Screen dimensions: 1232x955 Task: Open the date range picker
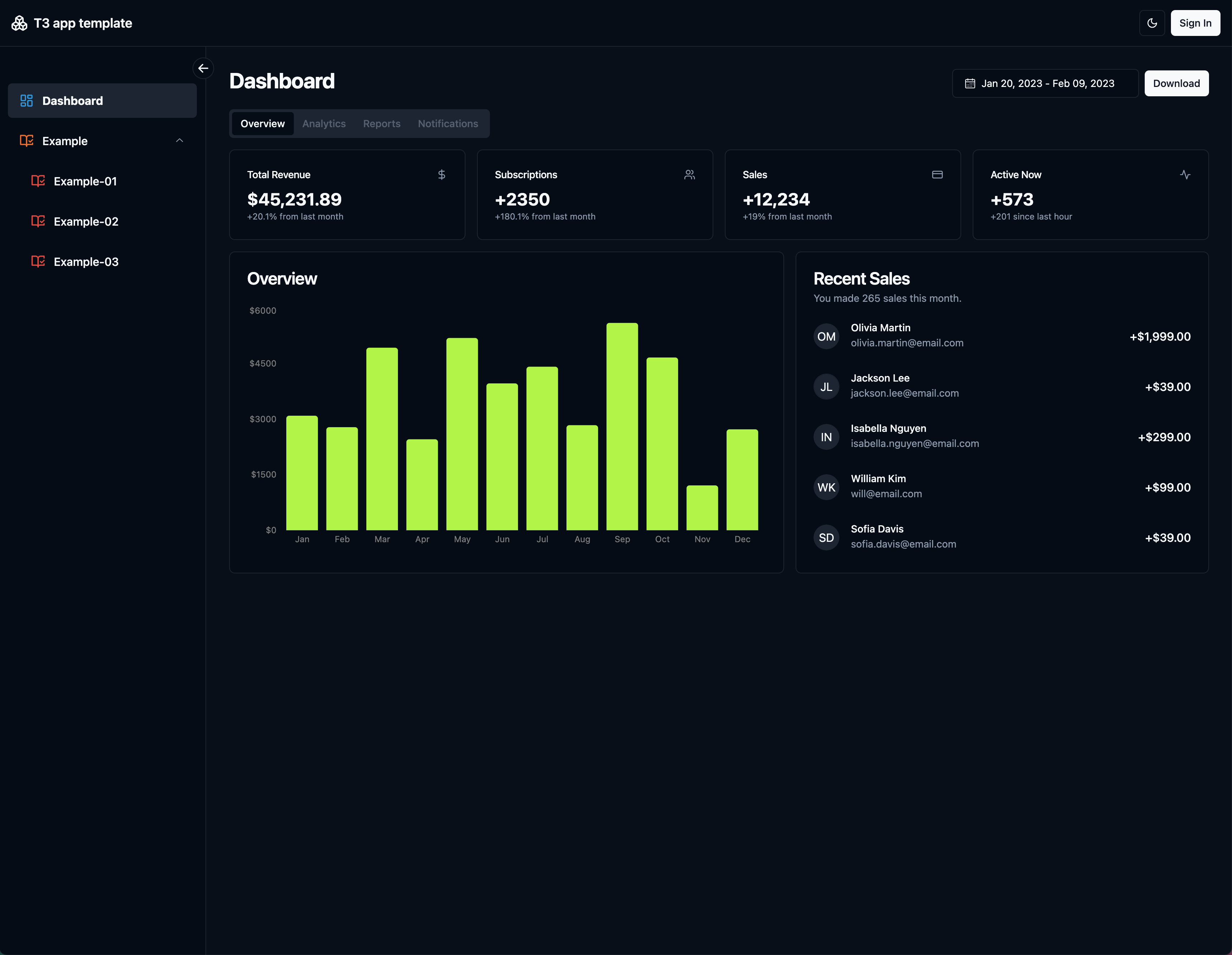tap(1045, 83)
